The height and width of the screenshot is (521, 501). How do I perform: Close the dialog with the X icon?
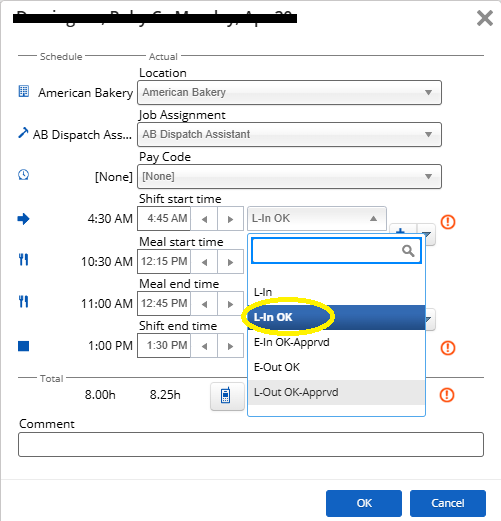[x=485, y=18]
